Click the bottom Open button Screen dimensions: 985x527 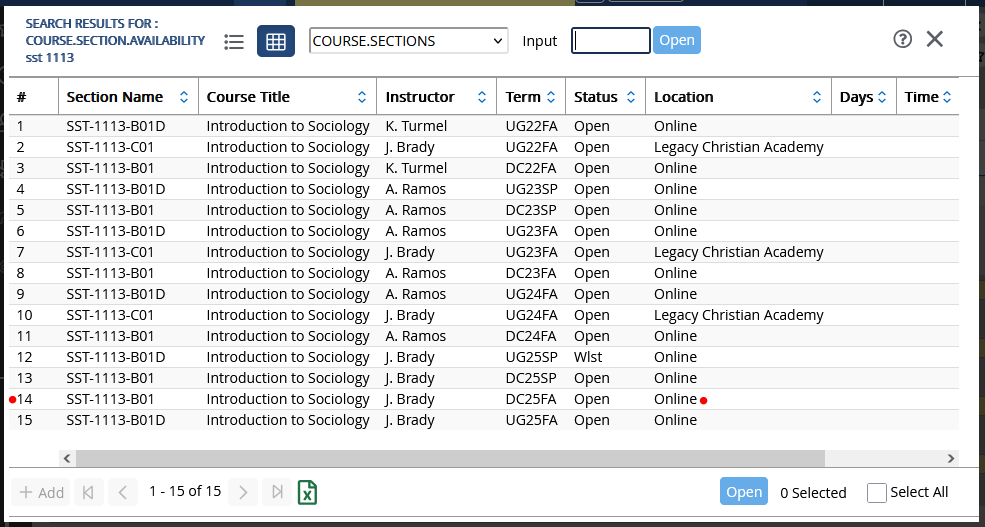(x=744, y=492)
